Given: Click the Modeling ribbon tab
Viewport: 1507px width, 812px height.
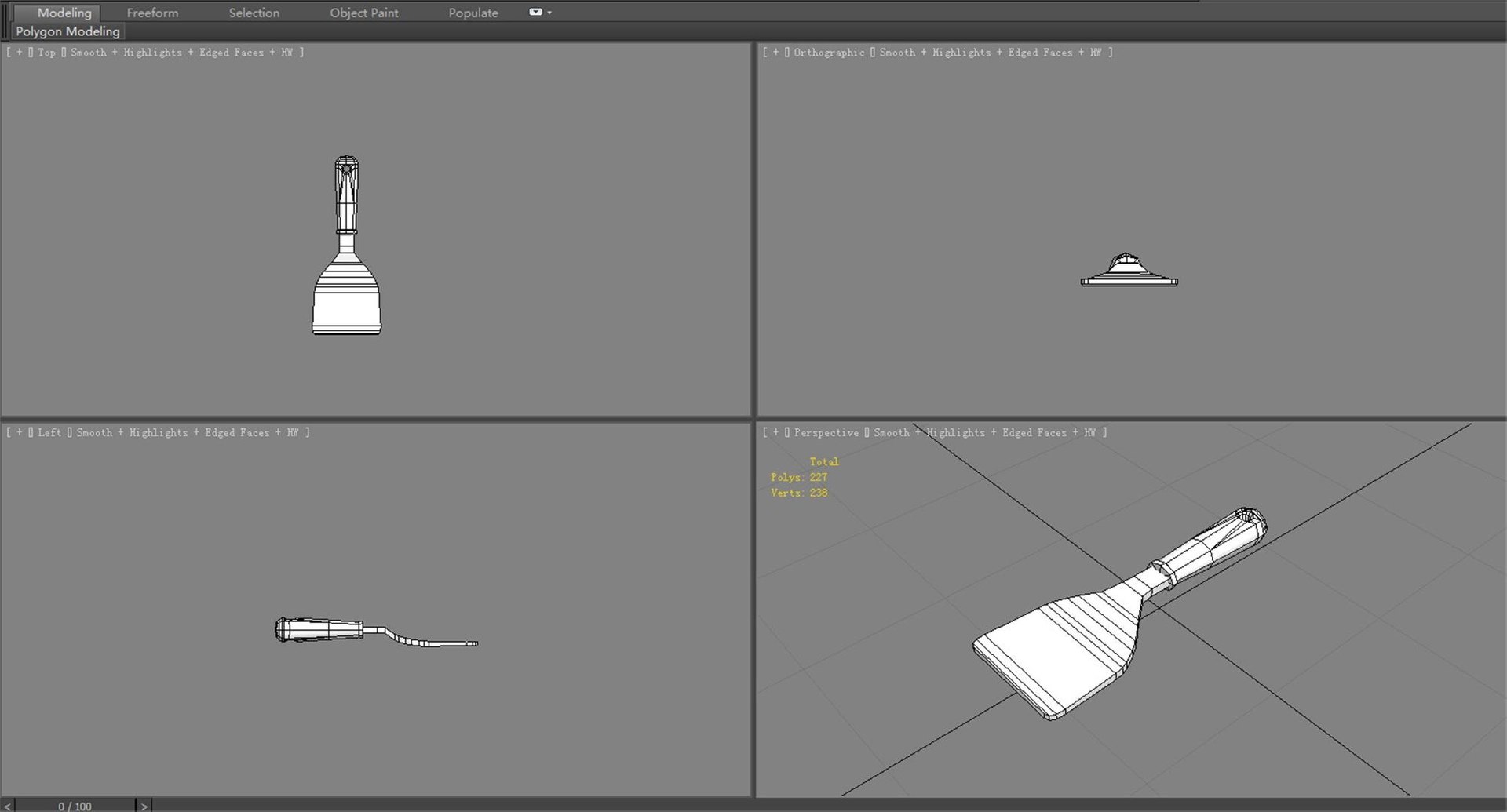Looking at the screenshot, I should 64,13.
